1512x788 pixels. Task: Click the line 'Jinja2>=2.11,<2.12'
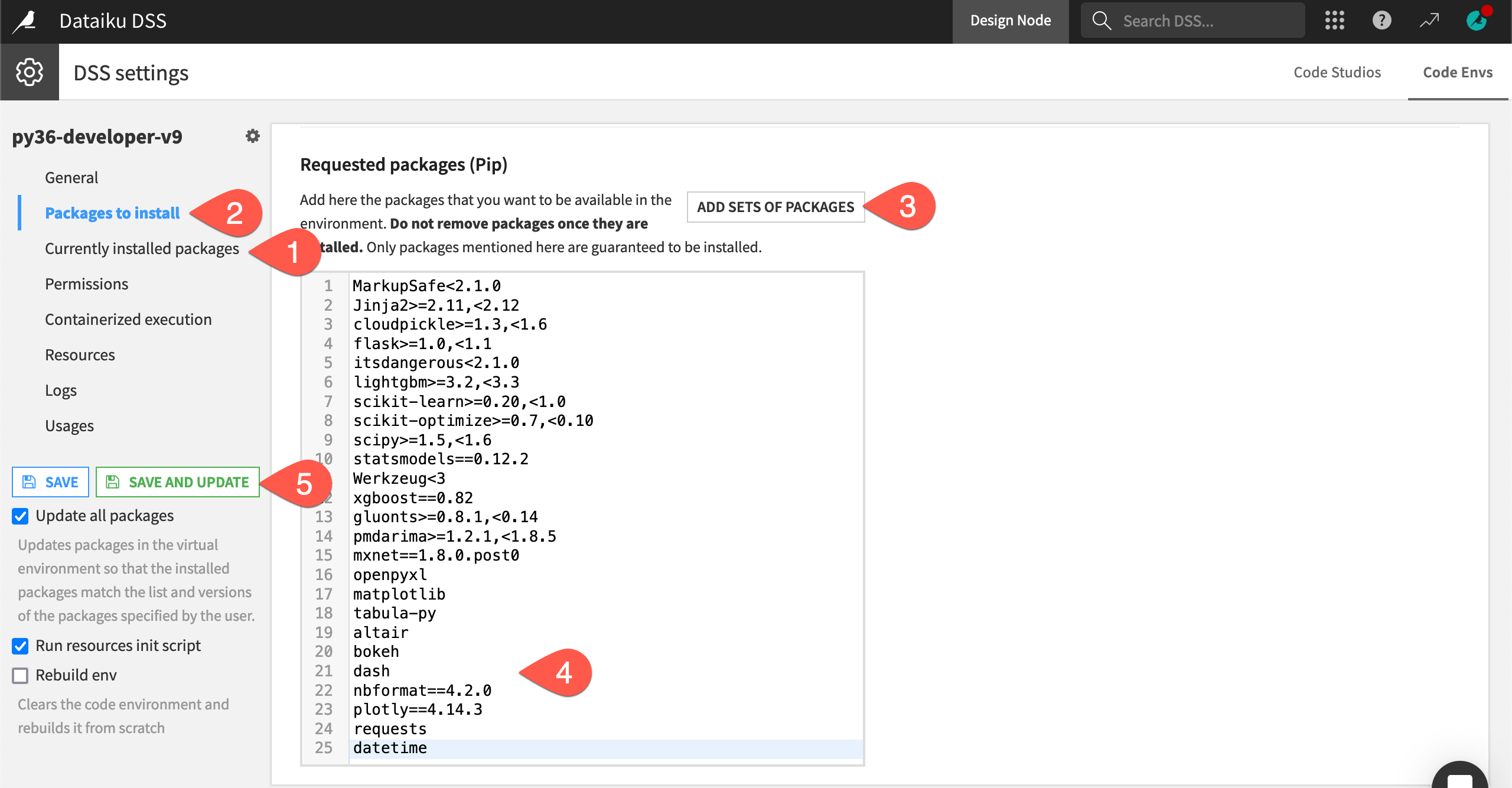436,305
